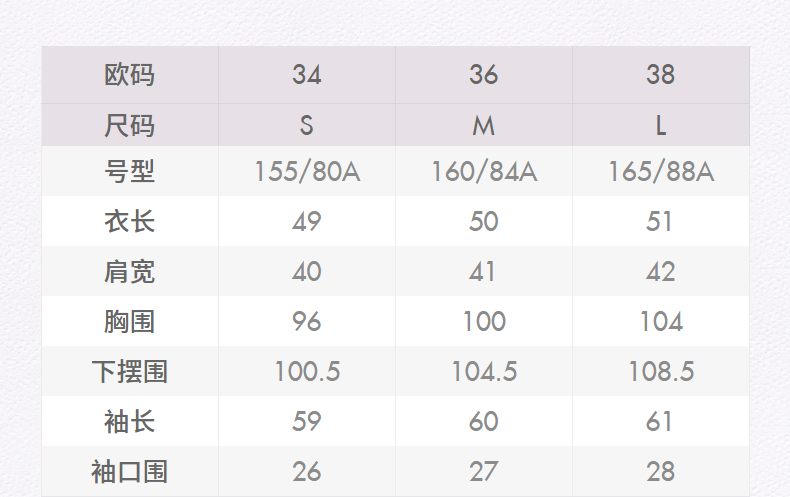Click the cuff value 26
The width and height of the screenshot is (790, 497).
pos(307,471)
